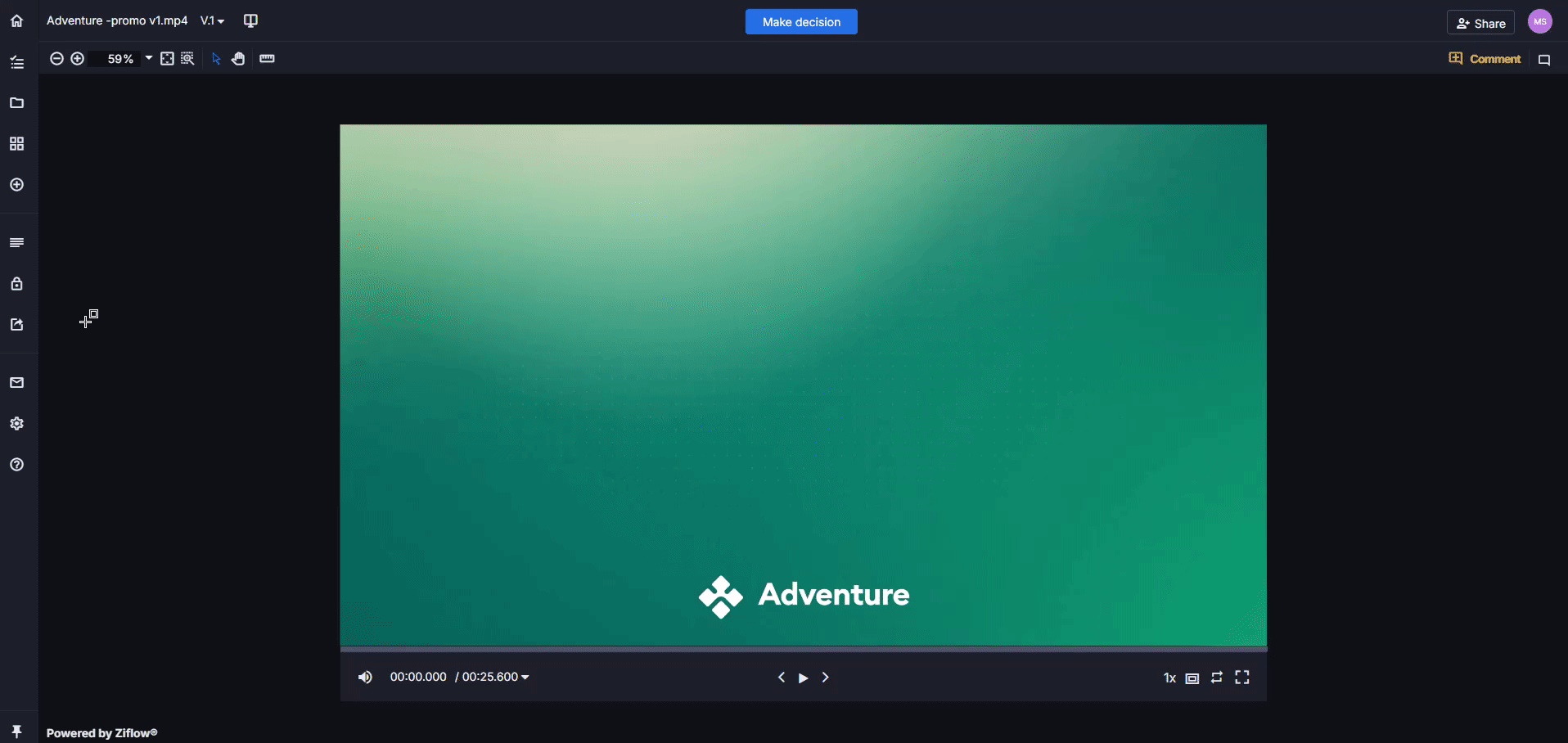
Task: Open settings gear in sidebar
Action: click(16, 424)
